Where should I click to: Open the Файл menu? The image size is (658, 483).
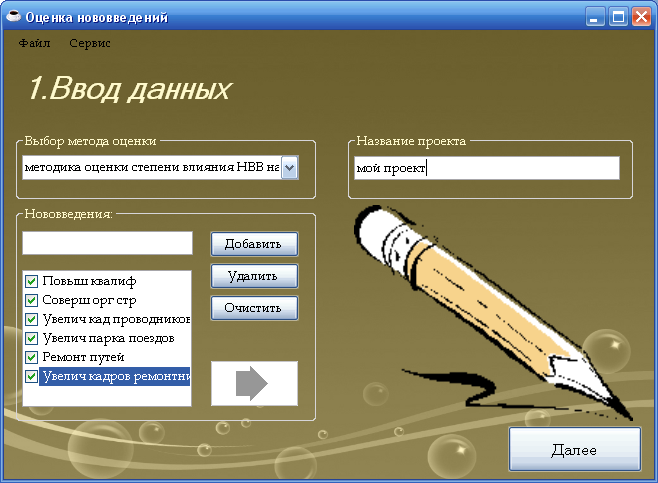(x=34, y=43)
